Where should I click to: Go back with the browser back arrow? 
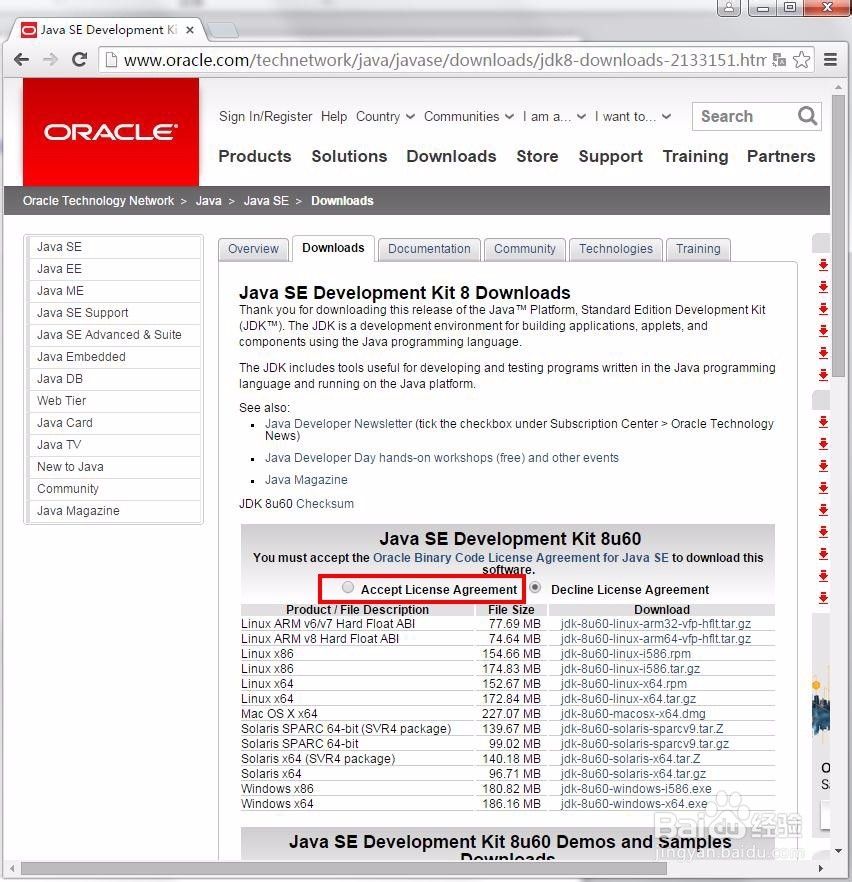coord(21,59)
